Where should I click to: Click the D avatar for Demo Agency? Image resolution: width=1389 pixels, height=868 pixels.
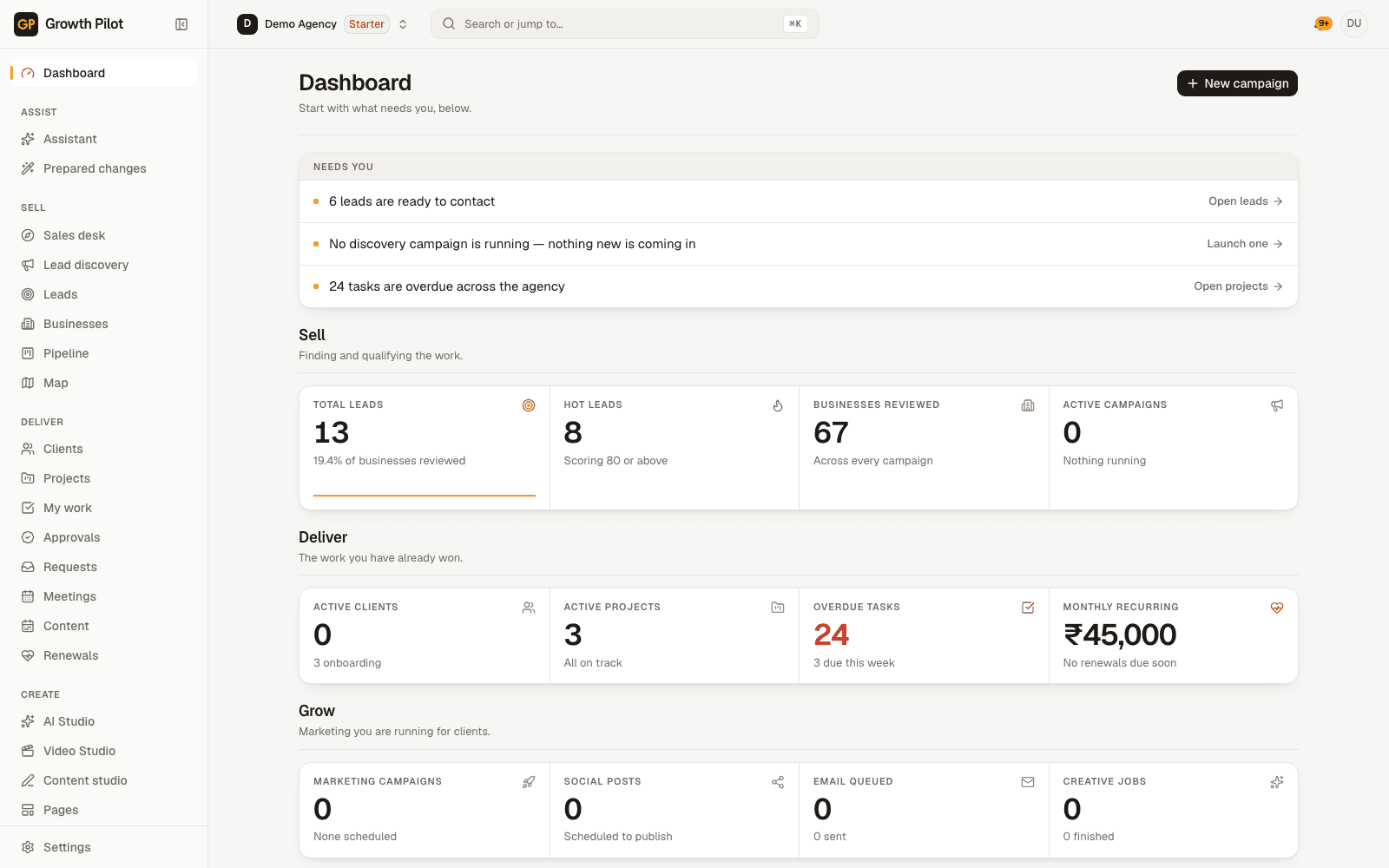click(x=247, y=24)
